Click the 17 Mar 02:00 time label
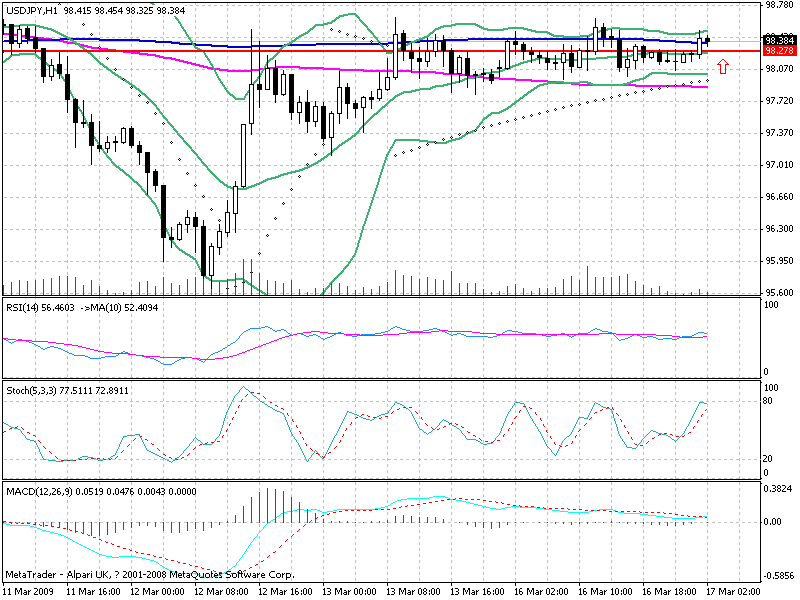 click(x=734, y=591)
